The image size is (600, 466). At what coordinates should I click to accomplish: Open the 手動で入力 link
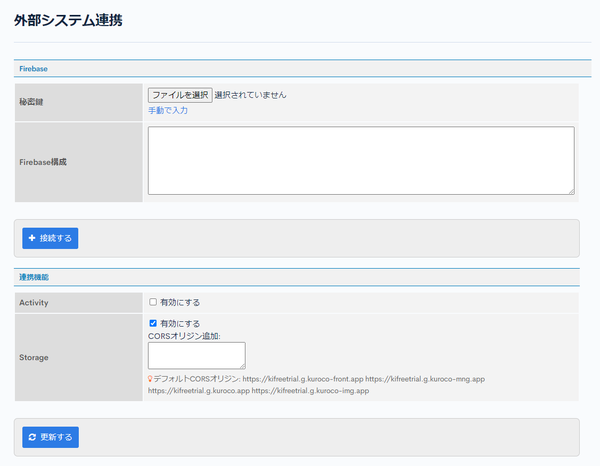168,111
